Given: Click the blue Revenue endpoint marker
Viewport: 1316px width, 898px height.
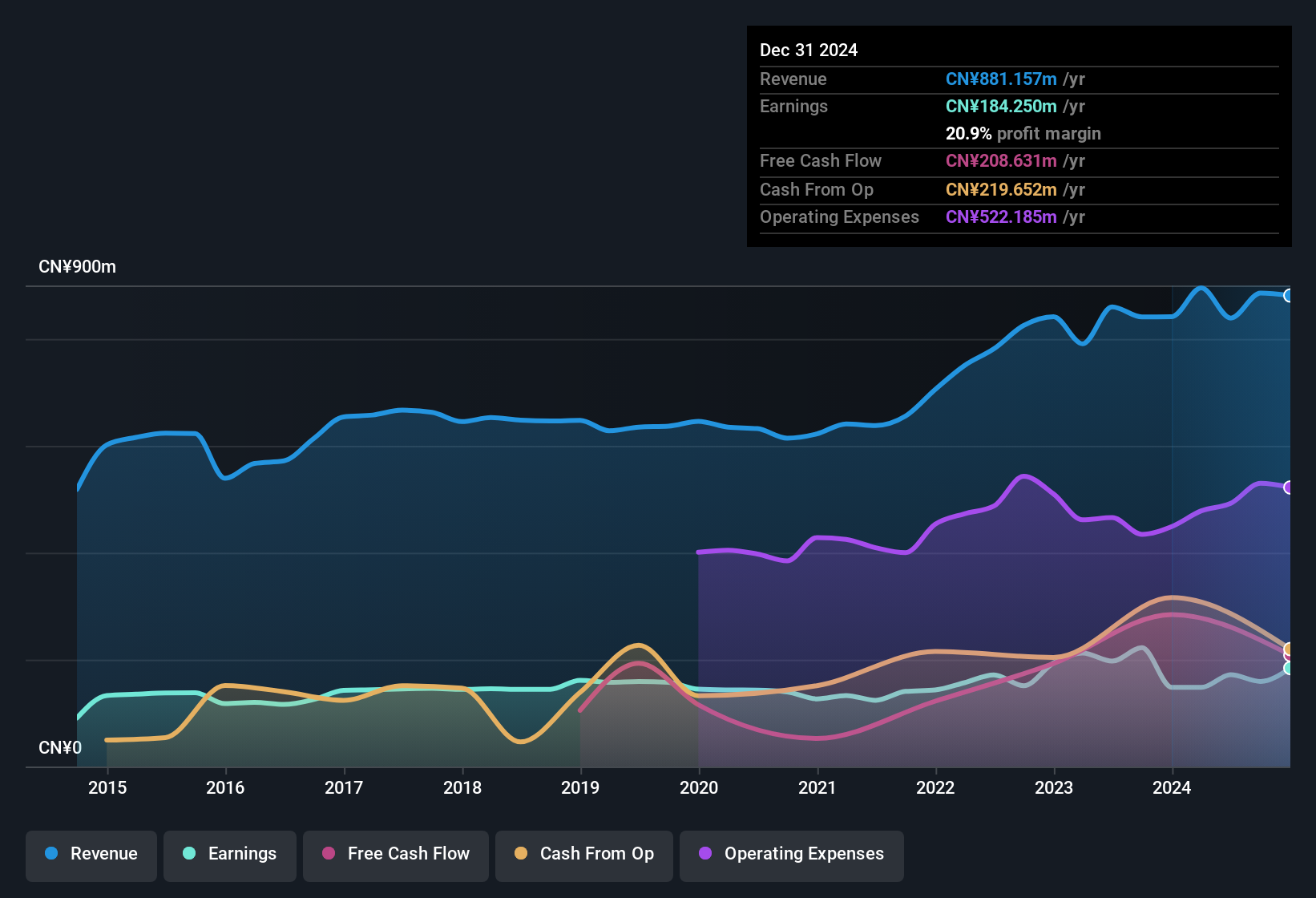Looking at the screenshot, I should click(x=1289, y=295).
